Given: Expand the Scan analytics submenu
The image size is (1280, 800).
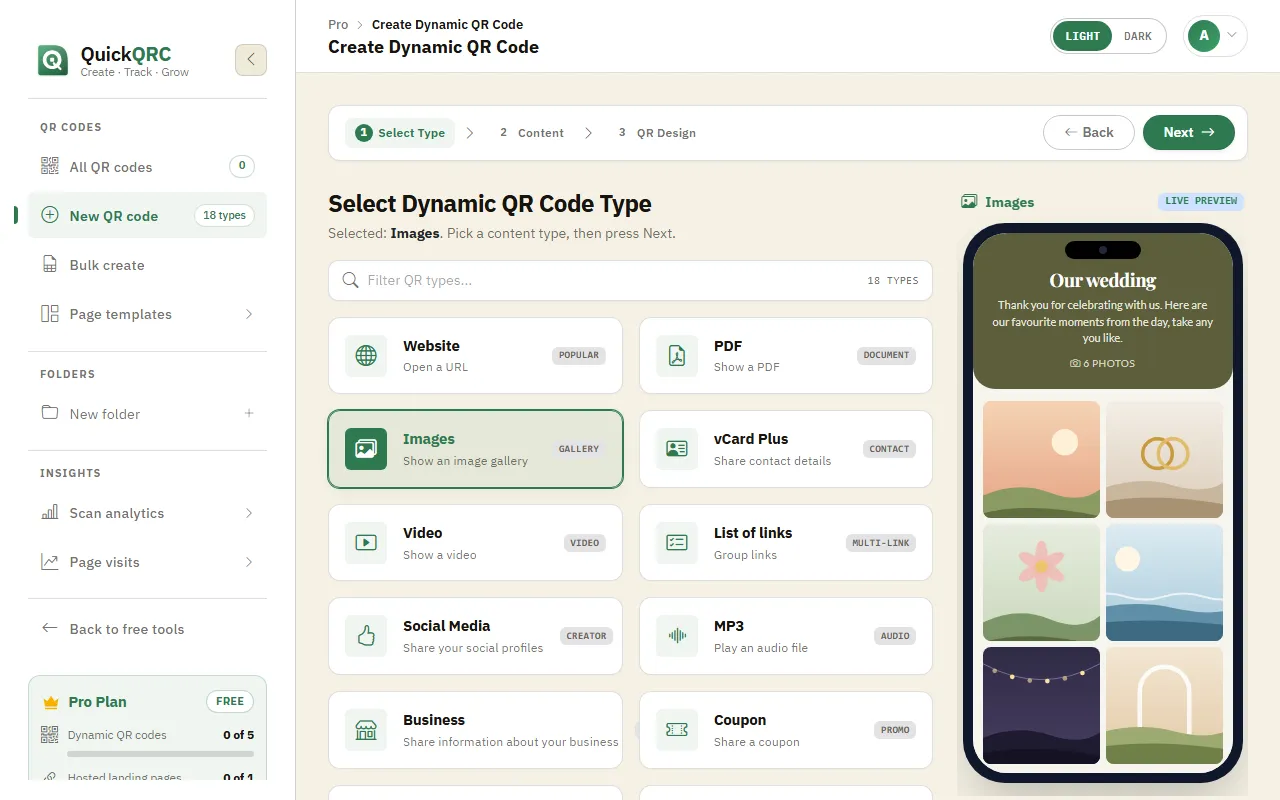Looking at the screenshot, I should [249, 513].
